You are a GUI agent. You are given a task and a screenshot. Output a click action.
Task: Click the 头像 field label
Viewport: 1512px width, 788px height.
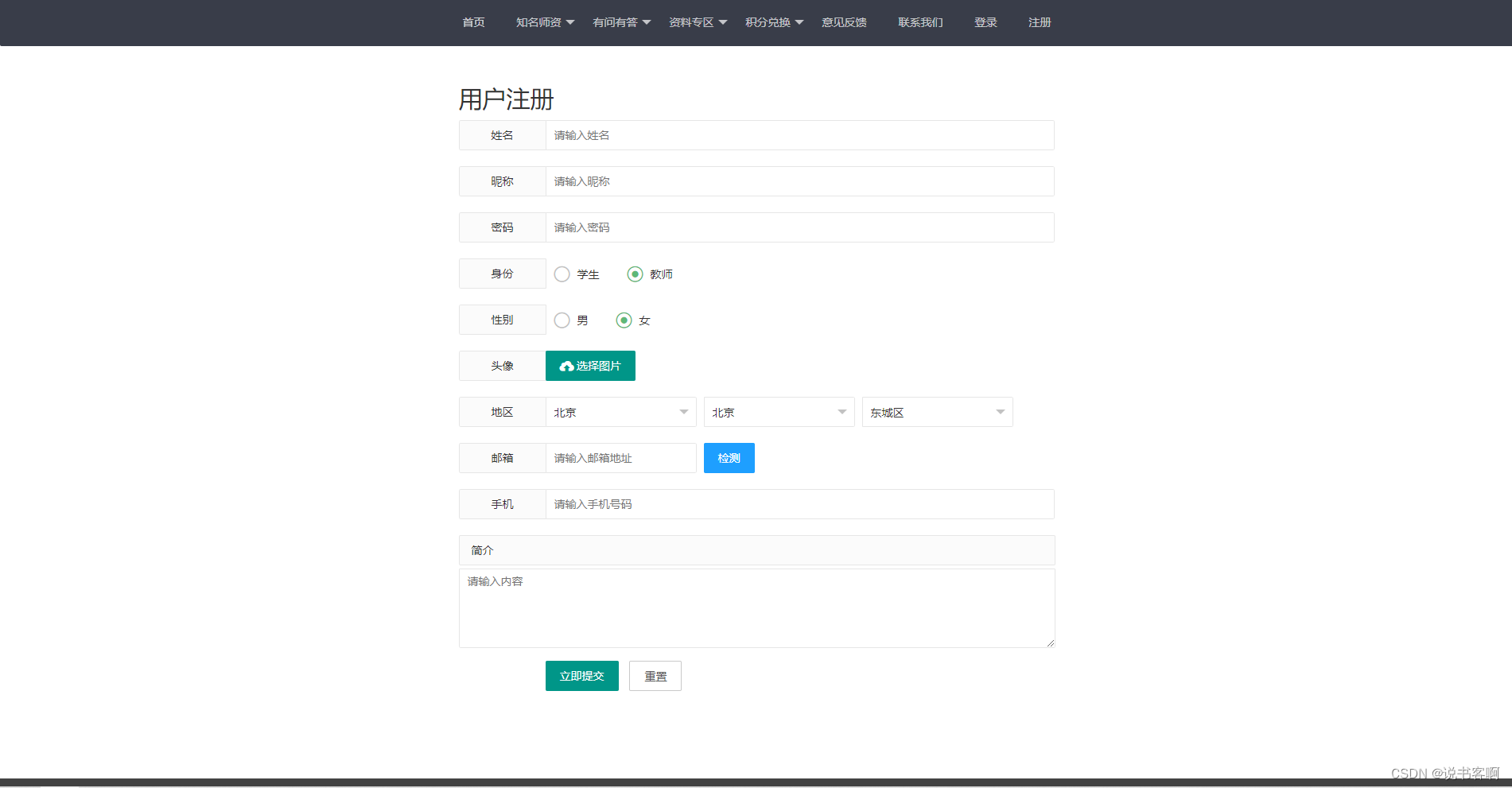(x=503, y=366)
